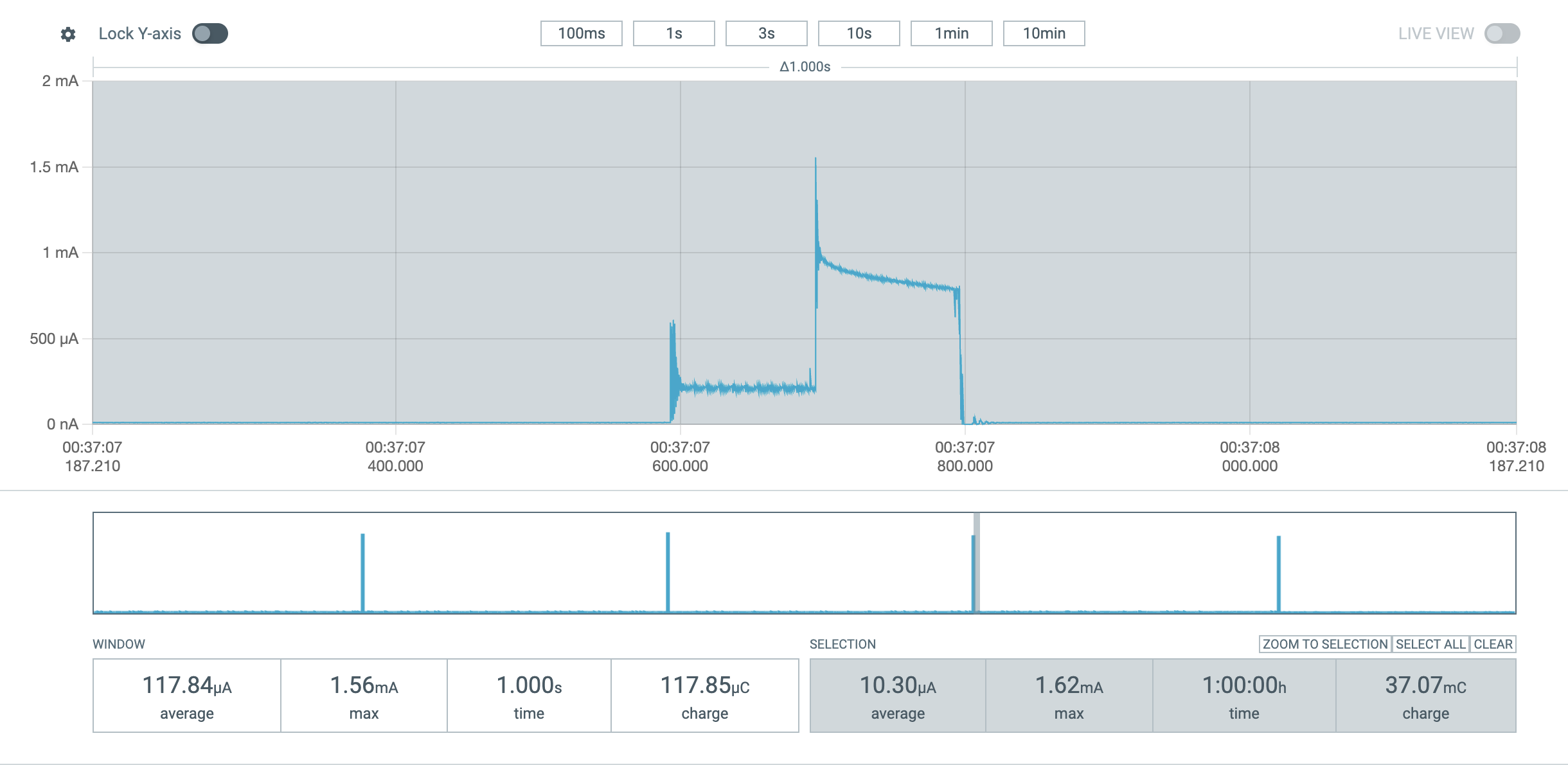The width and height of the screenshot is (1568, 765).
Task: Enable the LIVE VIEW toggle
Action: [x=1502, y=33]
